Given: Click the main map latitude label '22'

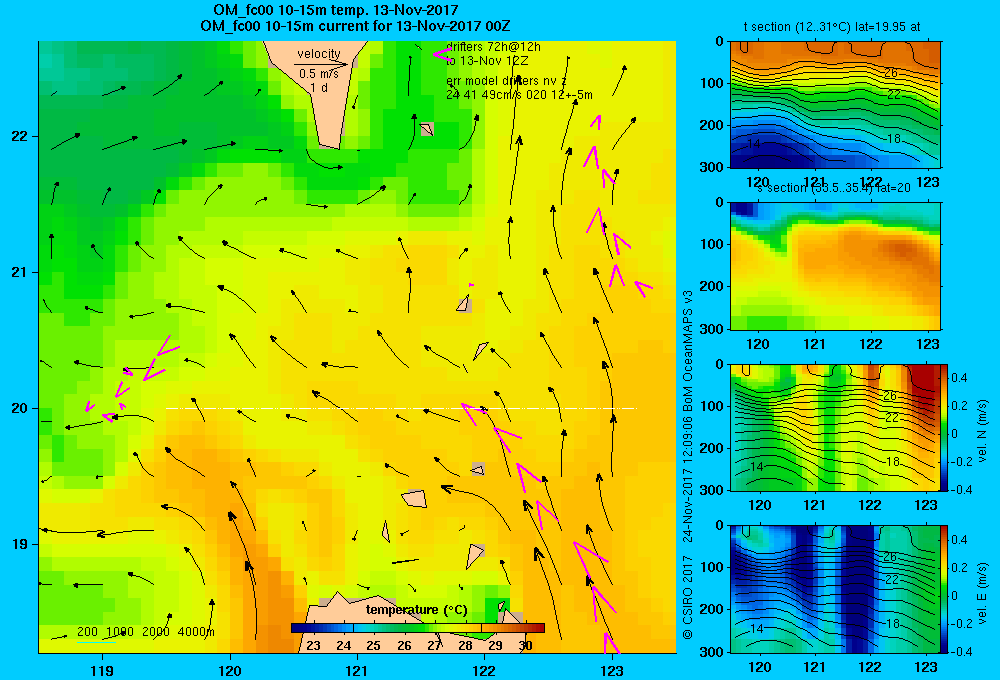Looking at the screenshot, I should [x=20, y=137].
